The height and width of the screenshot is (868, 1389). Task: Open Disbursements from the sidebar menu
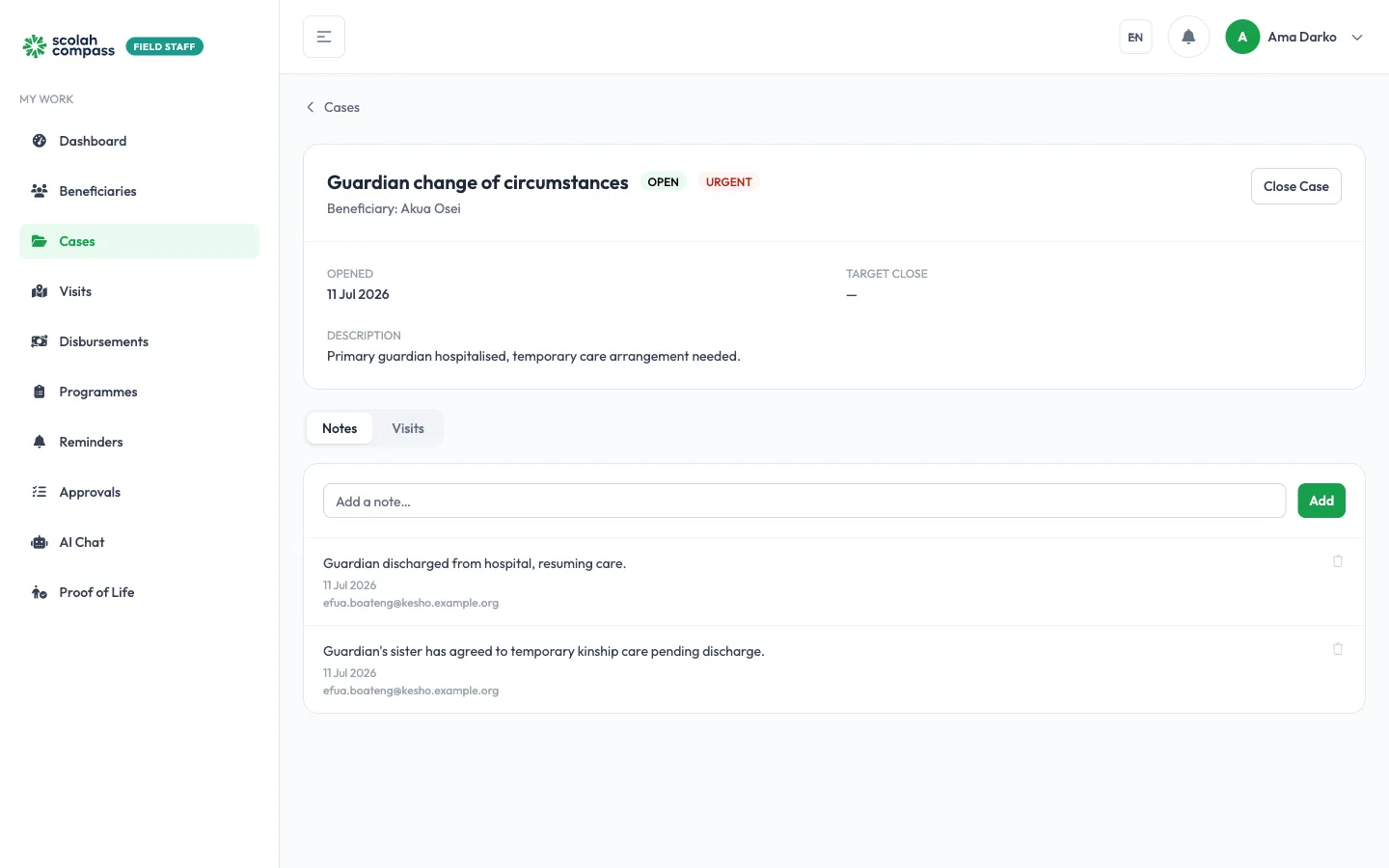139,341
